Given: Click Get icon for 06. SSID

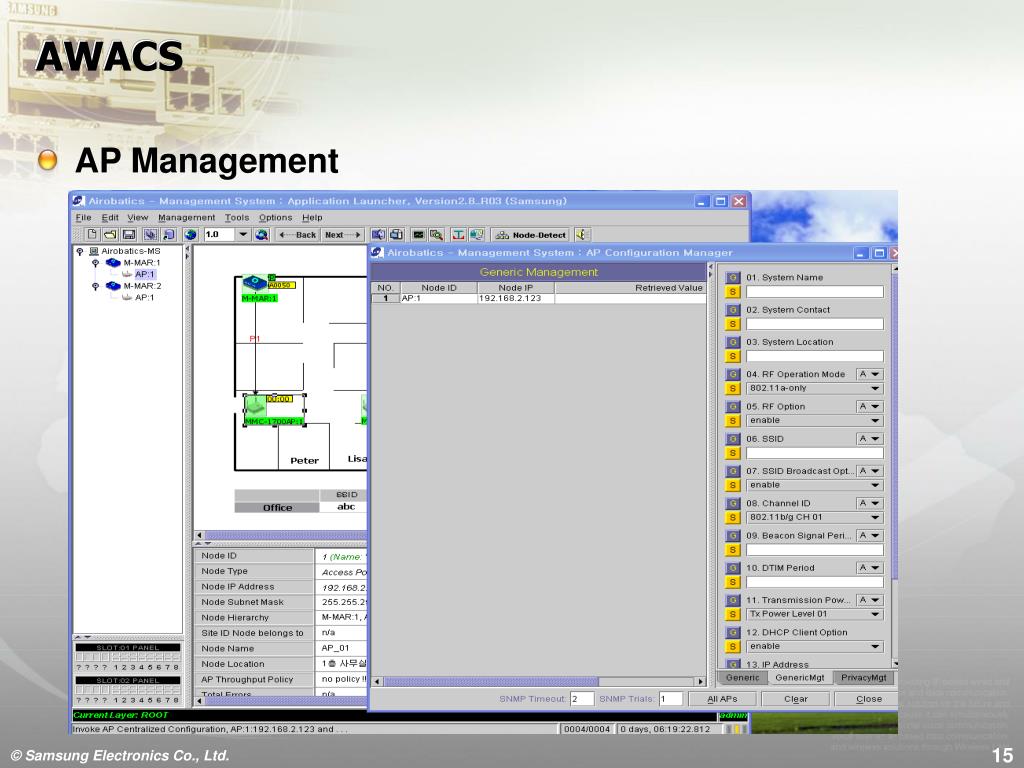Looking at the screenshot, I should pyautogui.click(x=733, y=439).
